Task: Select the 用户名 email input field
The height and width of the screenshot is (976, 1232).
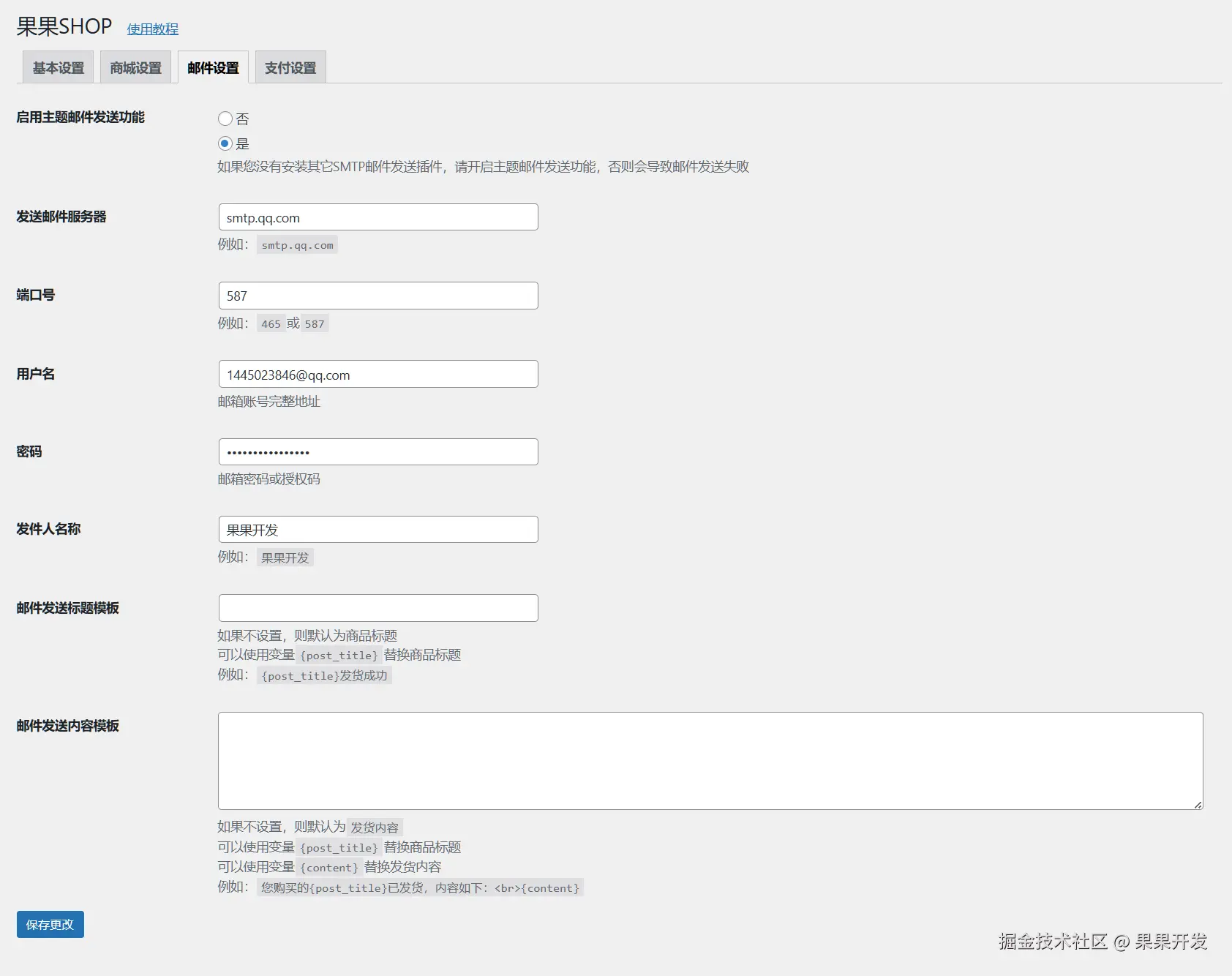Action: click(378, 373)
